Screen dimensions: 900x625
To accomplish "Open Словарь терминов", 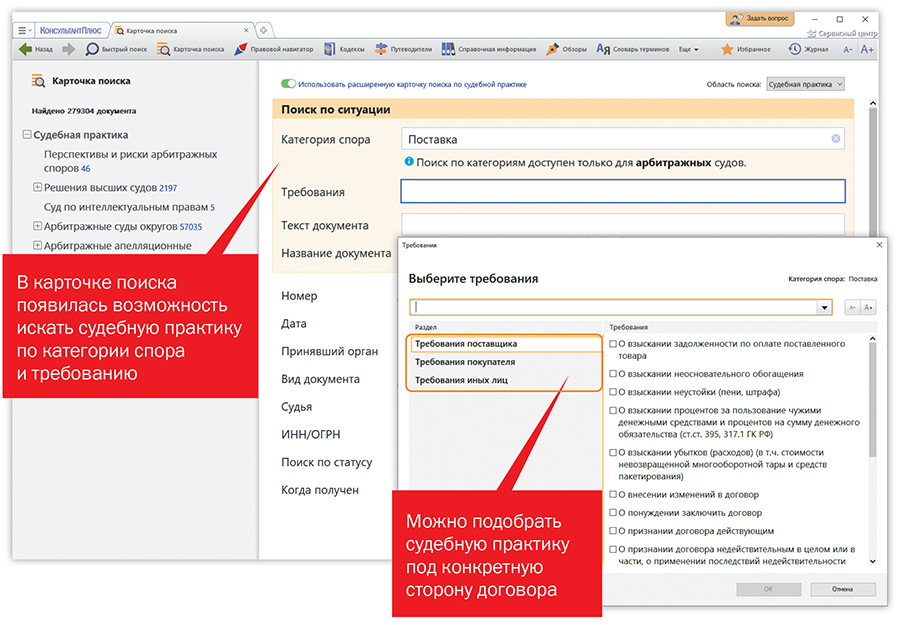I will [x=634, y=49].
